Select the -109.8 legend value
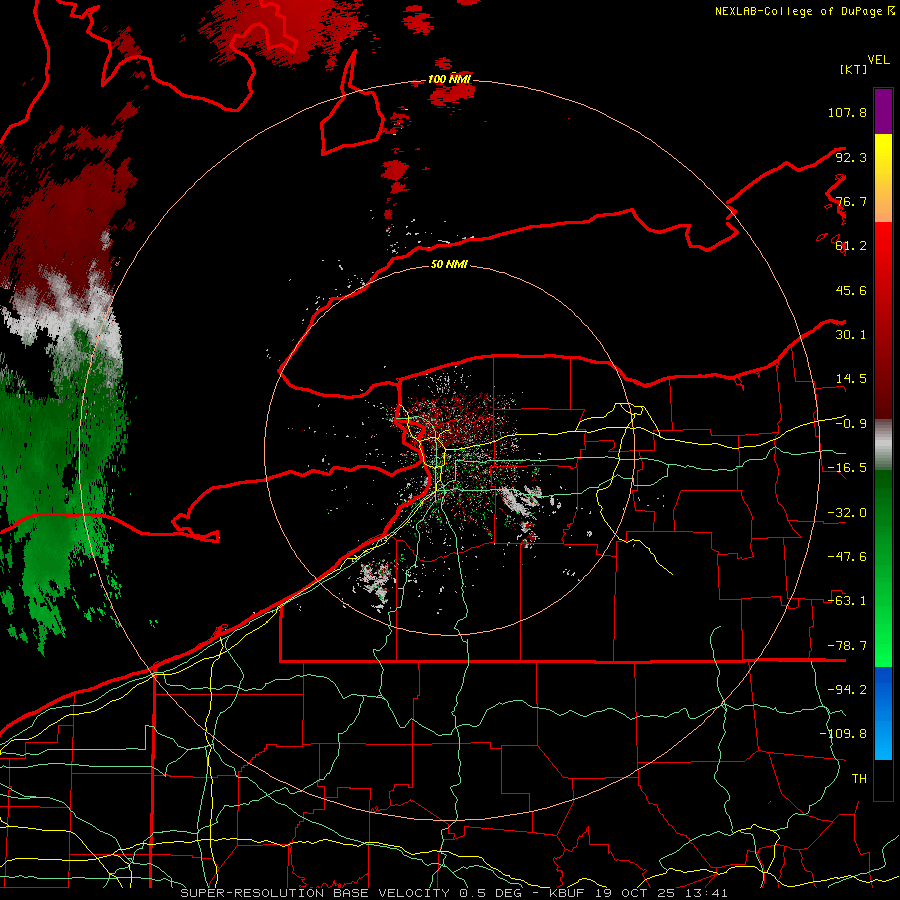 pos(843,734)
